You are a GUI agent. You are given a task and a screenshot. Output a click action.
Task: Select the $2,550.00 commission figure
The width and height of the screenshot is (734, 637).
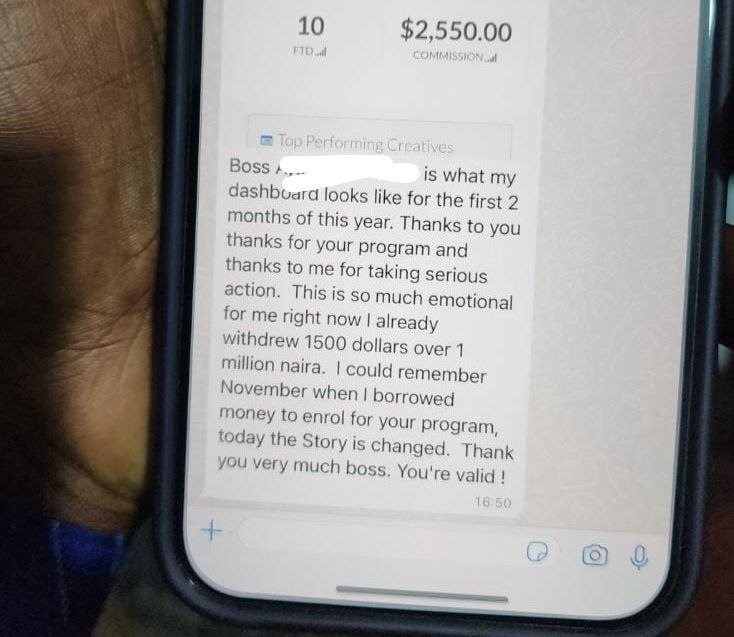[456, 31]
